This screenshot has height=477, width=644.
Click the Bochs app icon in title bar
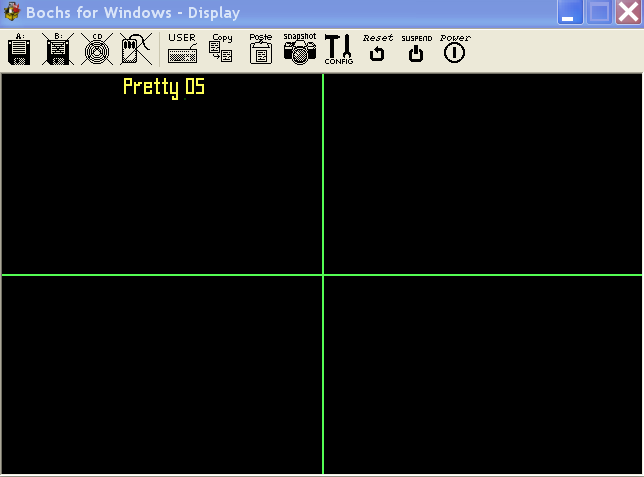12,12
